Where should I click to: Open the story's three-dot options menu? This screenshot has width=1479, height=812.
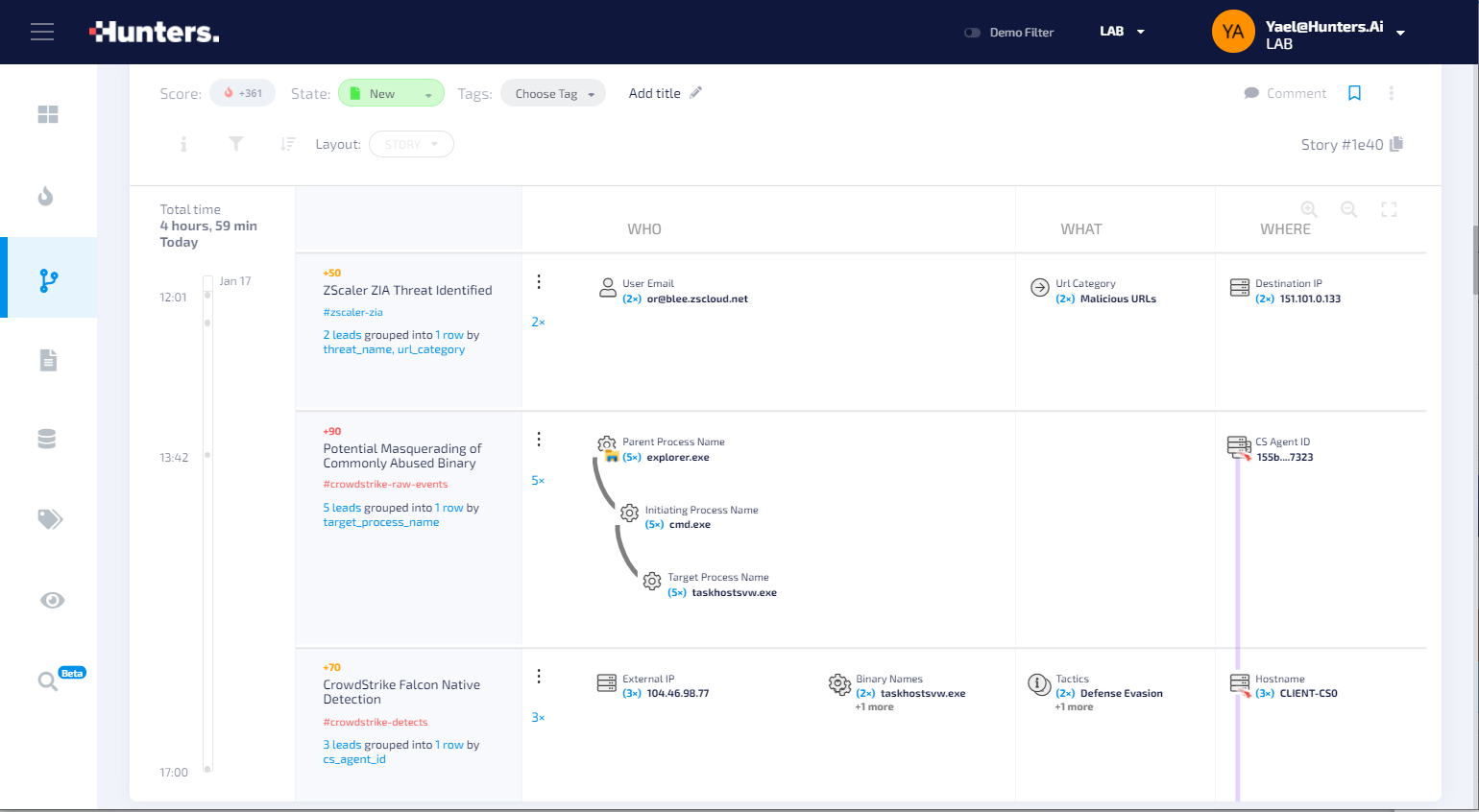[x=1391, y=93]
